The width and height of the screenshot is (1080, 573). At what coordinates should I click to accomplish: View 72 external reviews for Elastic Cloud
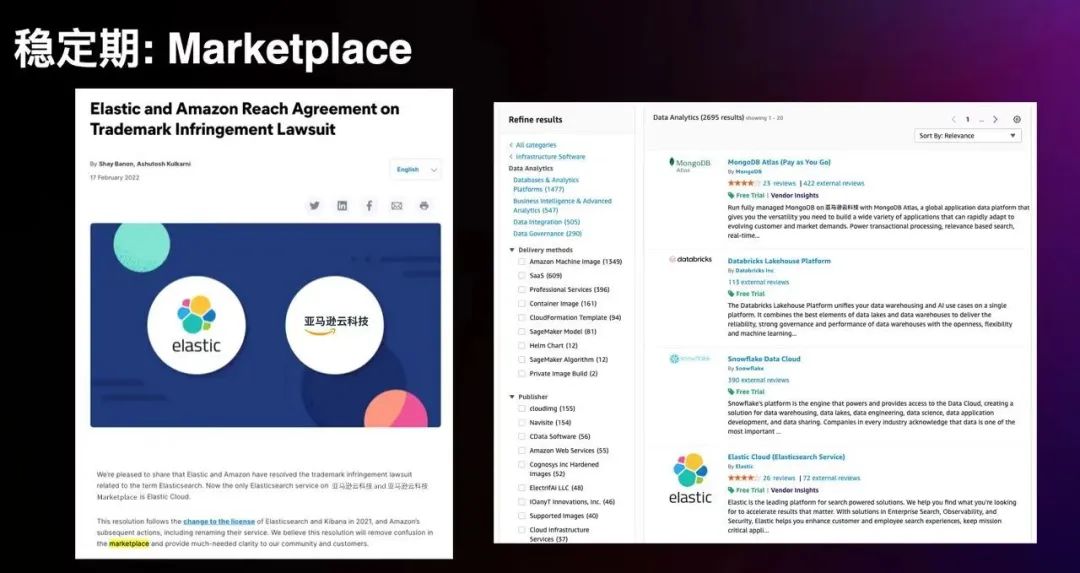[x=831, y=478]
